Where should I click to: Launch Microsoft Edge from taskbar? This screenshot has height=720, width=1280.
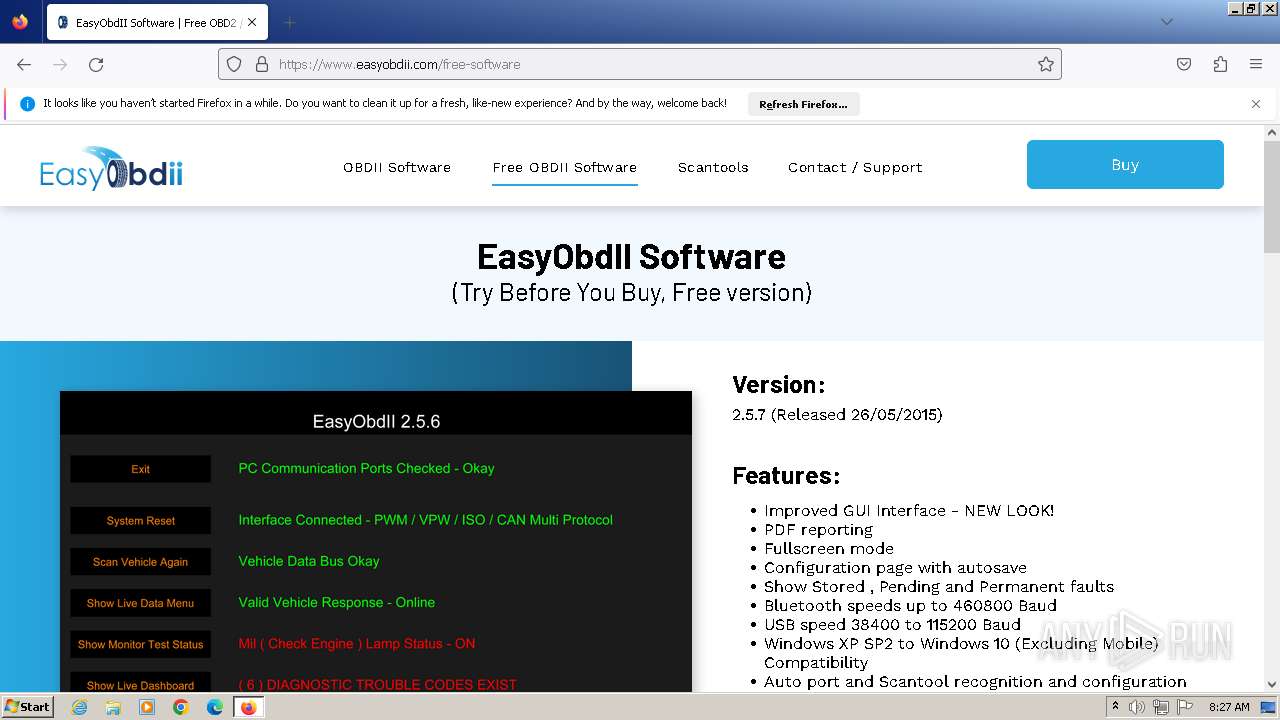(215, 707)
